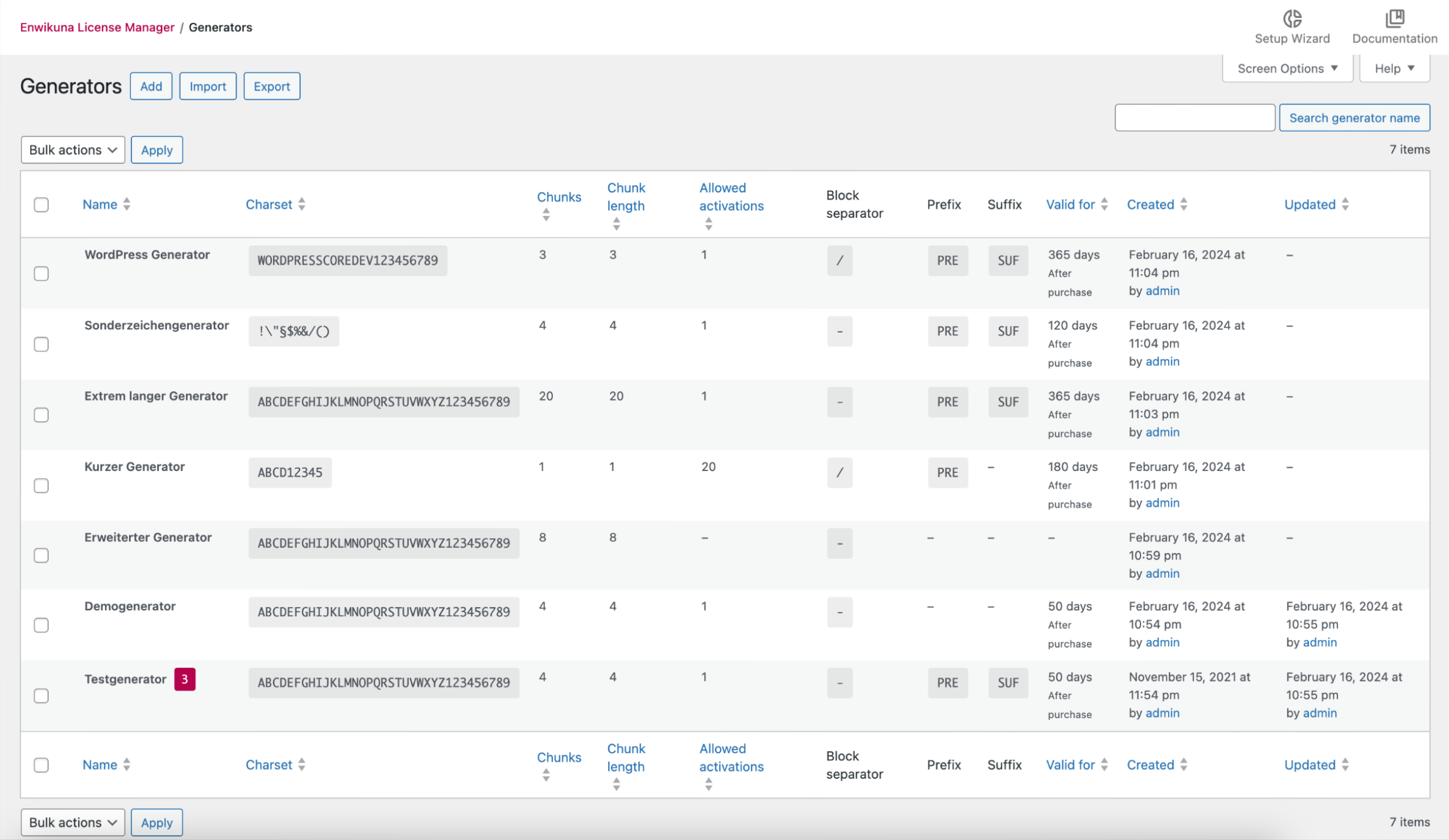The image size is (1449, 840).
Task: Click footer Updated sort arrows
Action: (x=1345, y=764)
